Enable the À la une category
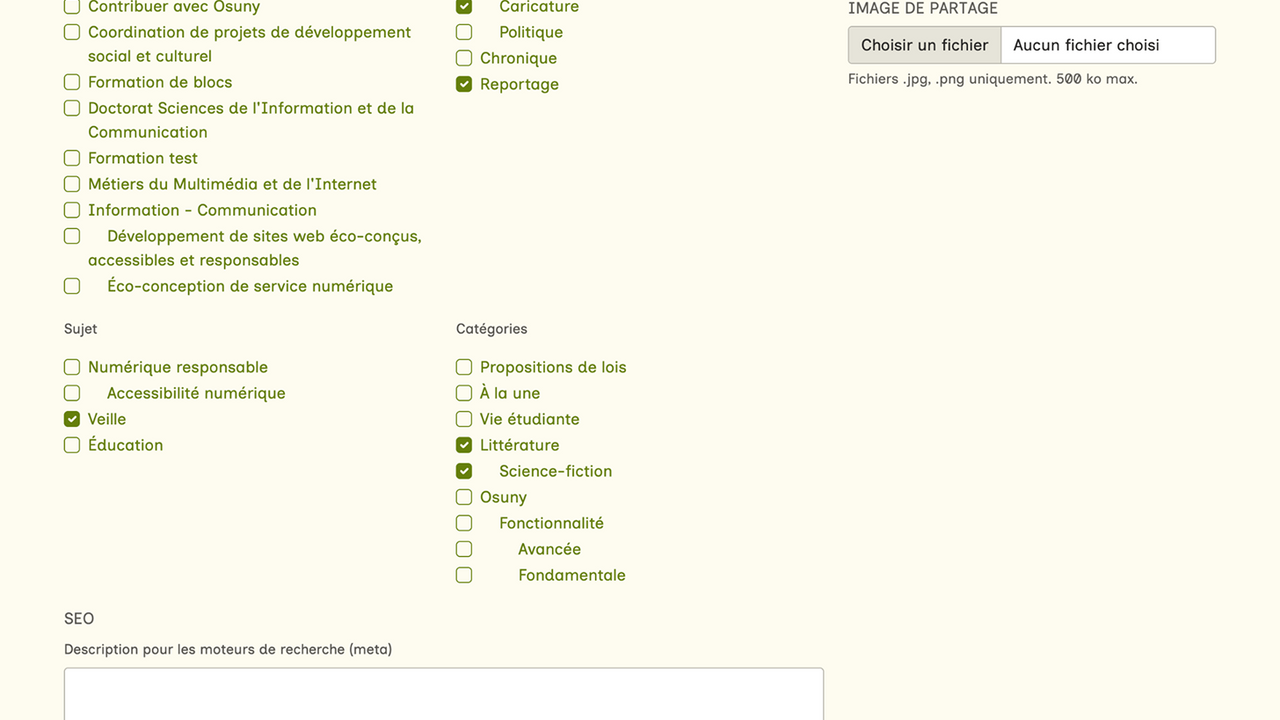Viewport: 1280px width, 720px height. (464, 393)
